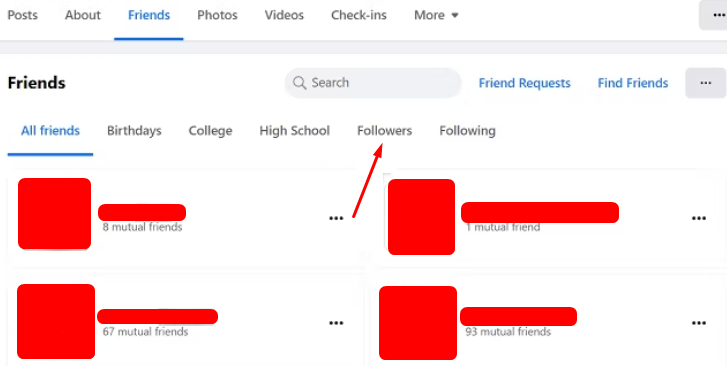Open the About profile tab

click(83, 15)
